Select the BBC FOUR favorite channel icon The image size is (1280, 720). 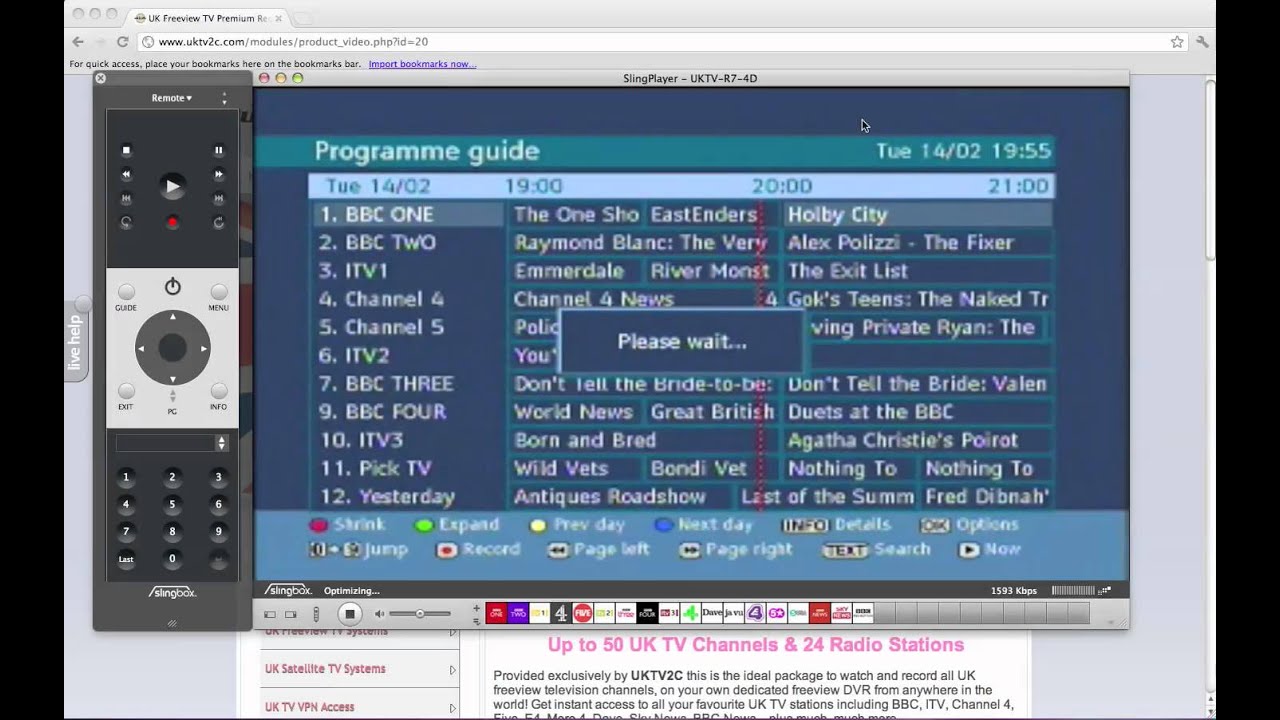point(647,613)
